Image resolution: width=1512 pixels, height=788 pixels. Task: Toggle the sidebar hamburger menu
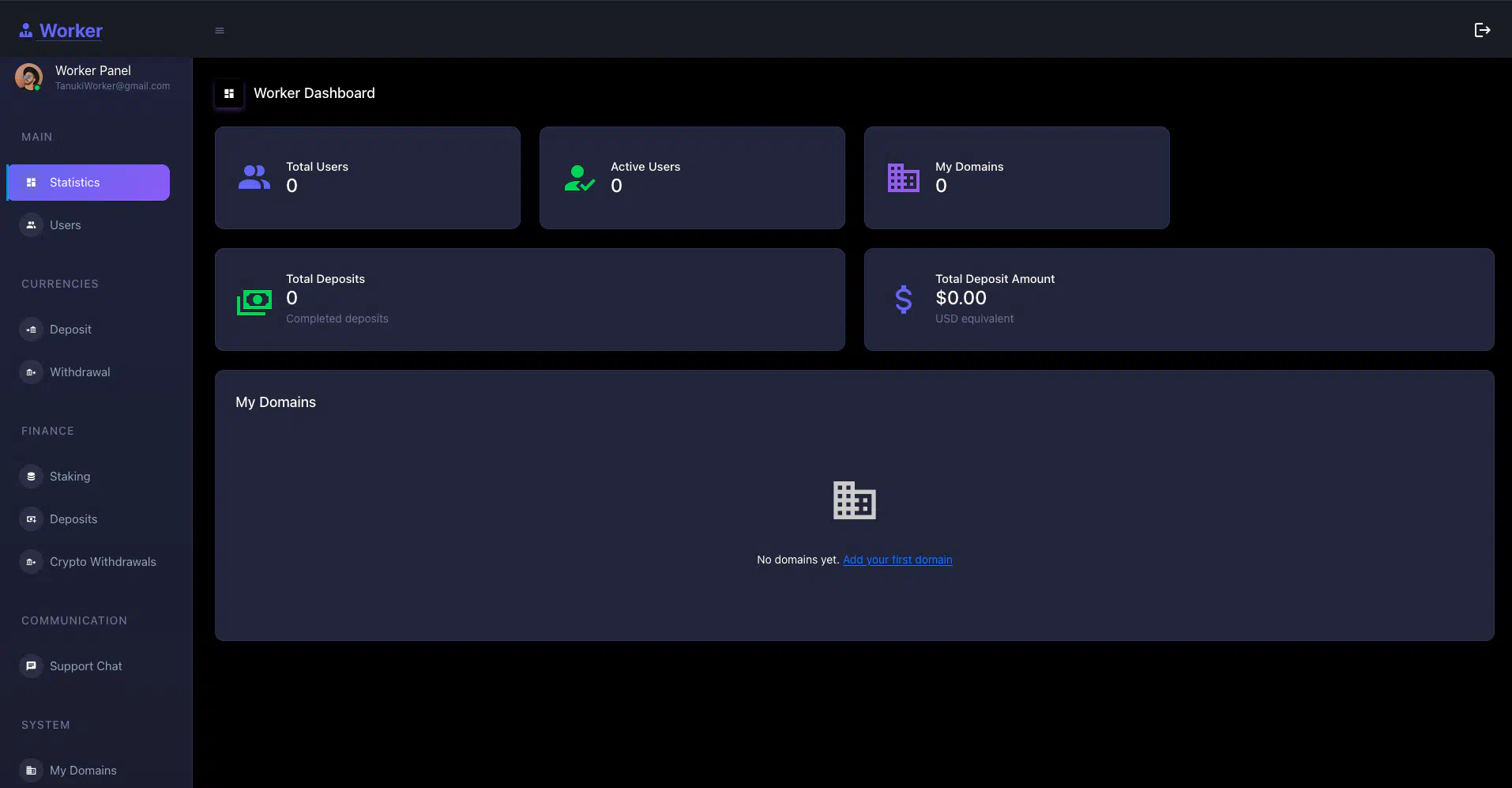coord(220,31)
